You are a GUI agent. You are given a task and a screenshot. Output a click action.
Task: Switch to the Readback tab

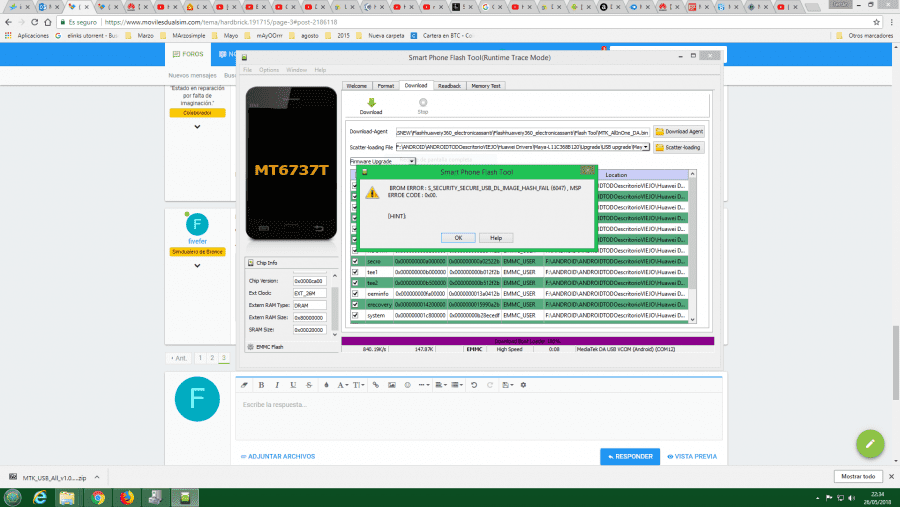click(449, 86)
